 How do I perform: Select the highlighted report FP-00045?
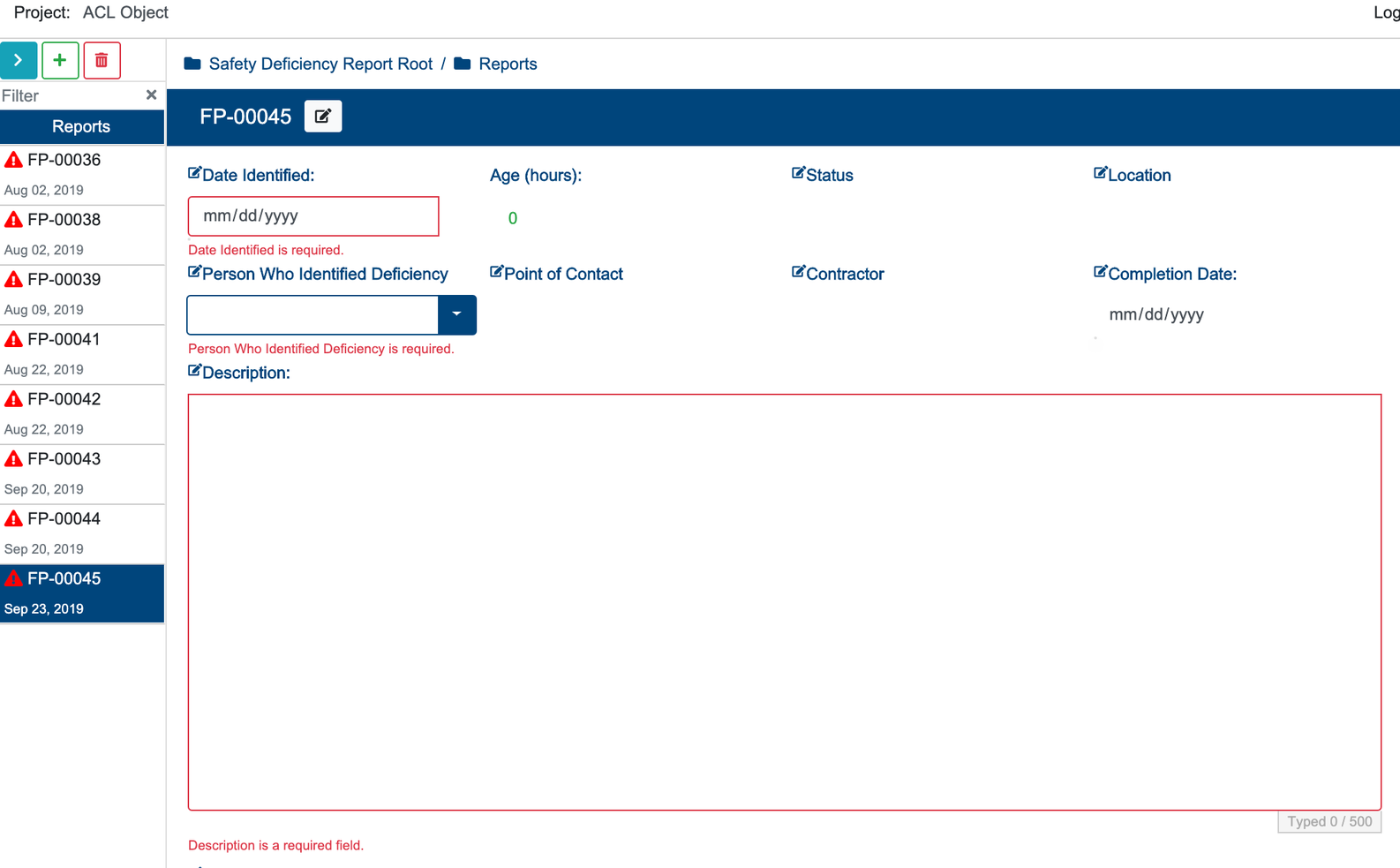tap(82, 594)
